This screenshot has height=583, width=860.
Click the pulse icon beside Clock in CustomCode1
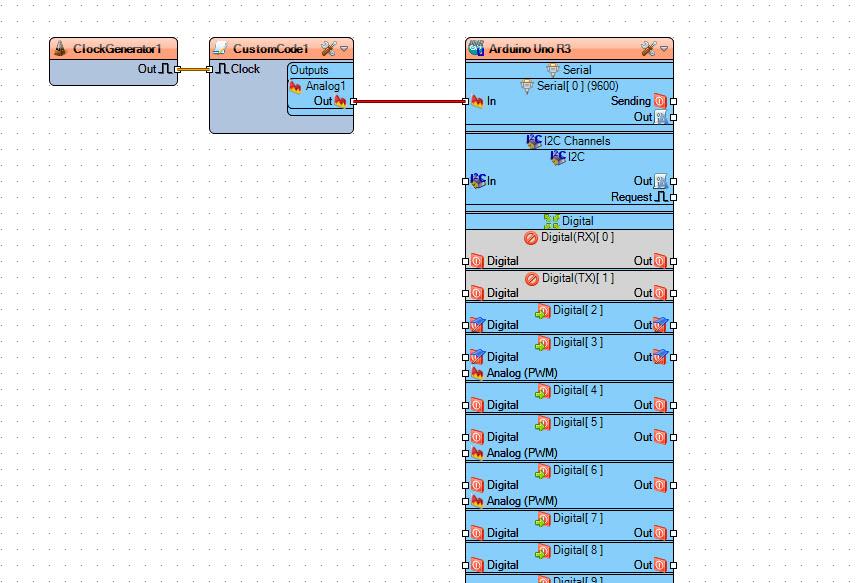222,69
